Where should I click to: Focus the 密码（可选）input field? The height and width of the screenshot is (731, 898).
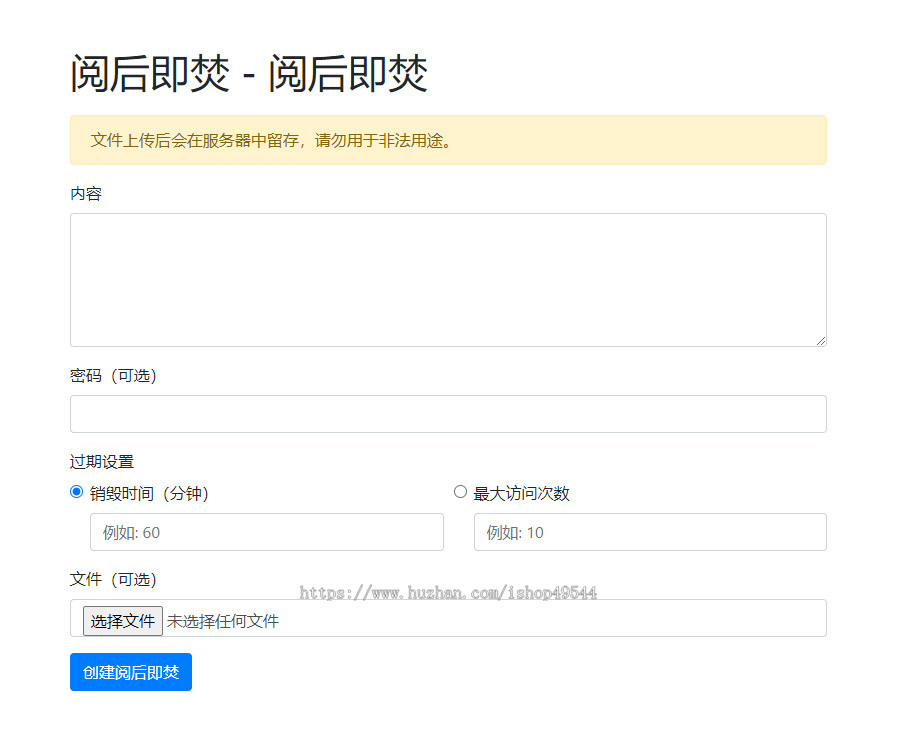click(x=448, y=414)
